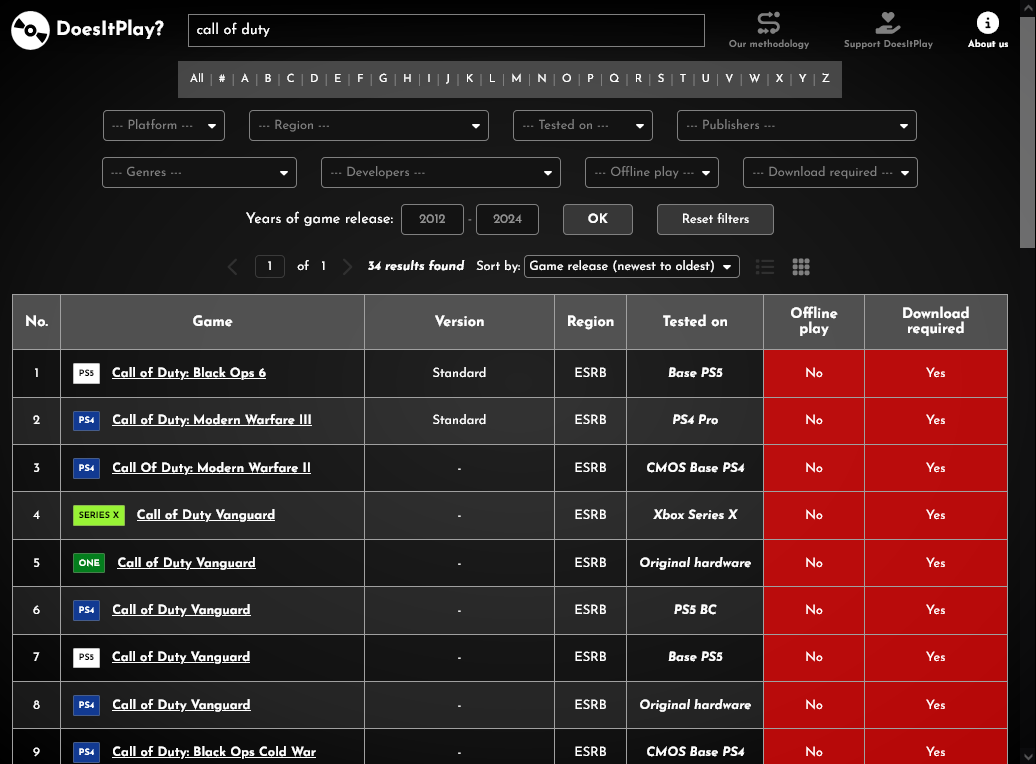Go to previous results page arrow
This screenshot has height=764, width=1036.
click(233, 266)
